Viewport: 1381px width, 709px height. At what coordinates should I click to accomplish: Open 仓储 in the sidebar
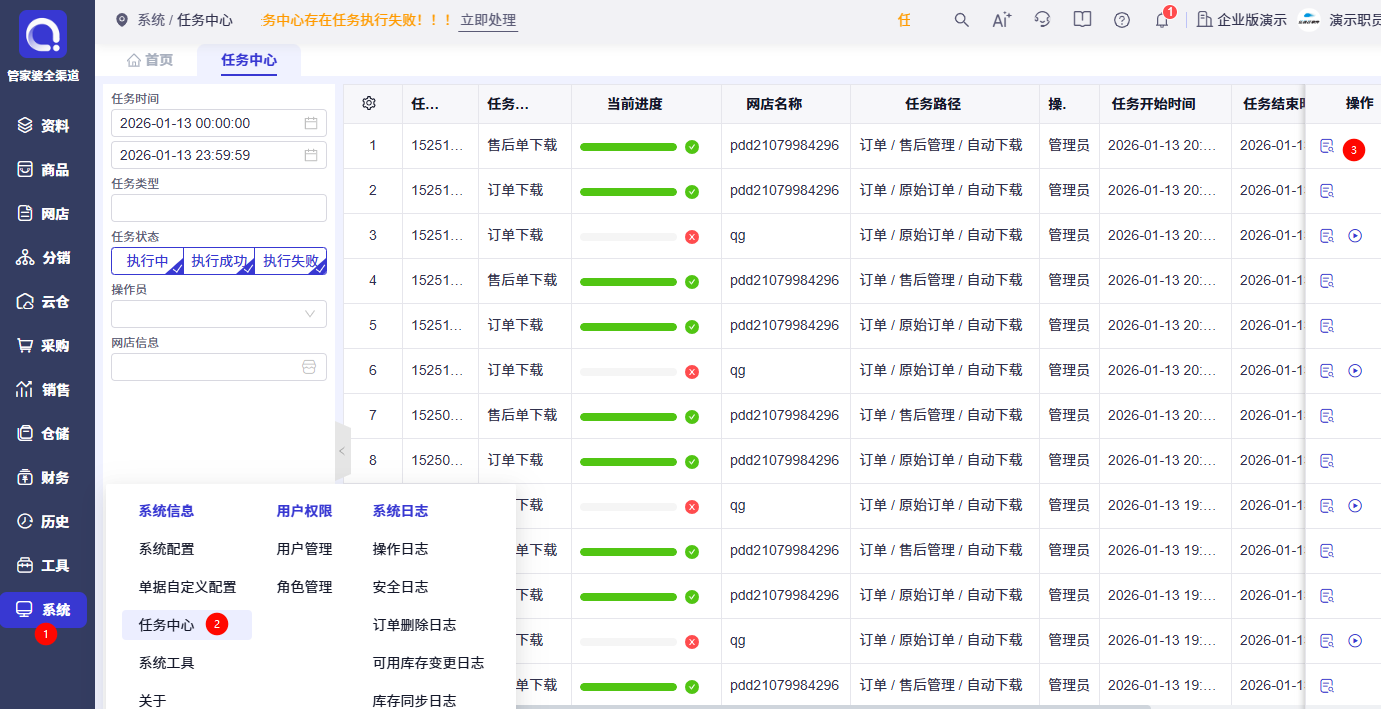coord(44,434)
